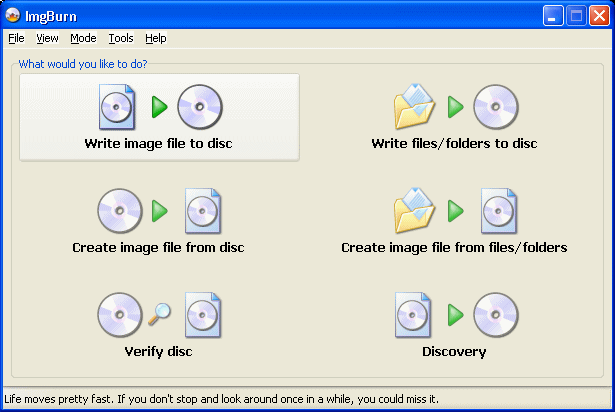The height and width of the screenshot is (412, 615).
Task: Open the File menu
Action: 16,38
